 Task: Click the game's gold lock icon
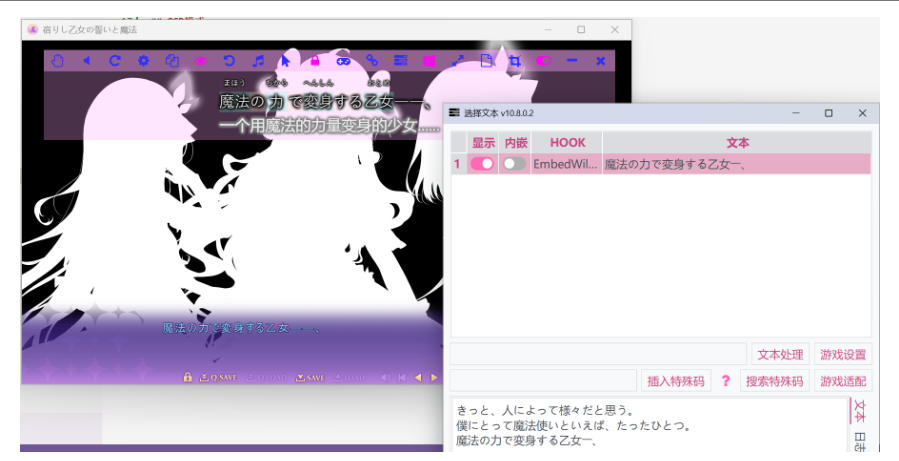pos(187,377)
